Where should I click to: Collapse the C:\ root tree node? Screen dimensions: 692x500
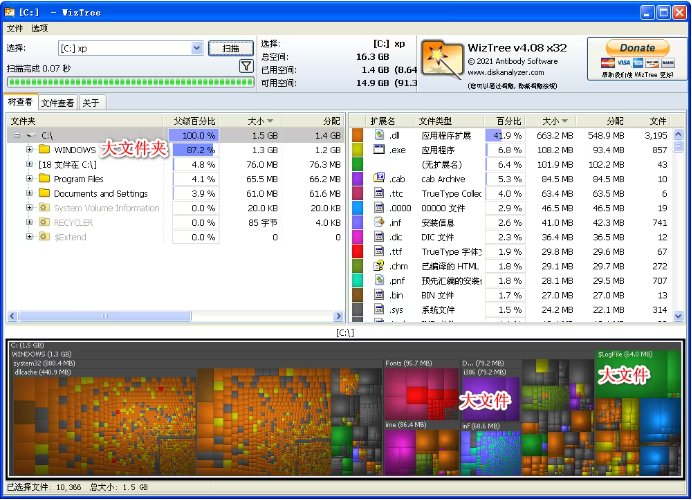point(17,135)
